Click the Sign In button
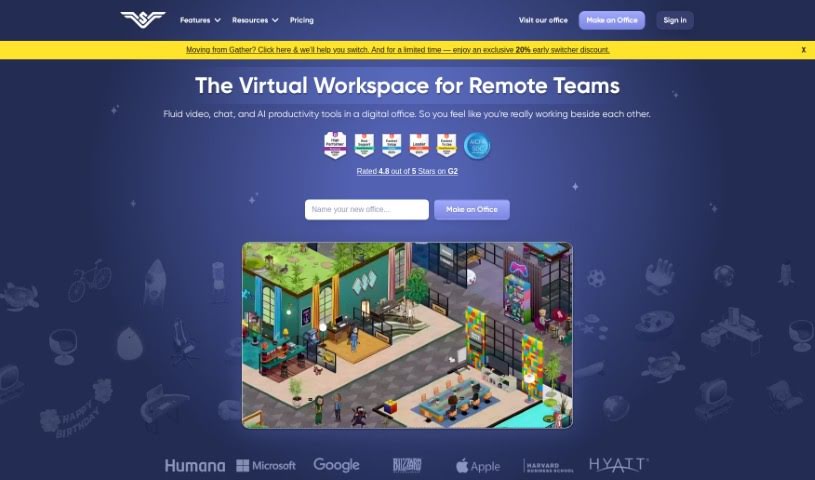This screenshot has width=815, height=480. 675,20
